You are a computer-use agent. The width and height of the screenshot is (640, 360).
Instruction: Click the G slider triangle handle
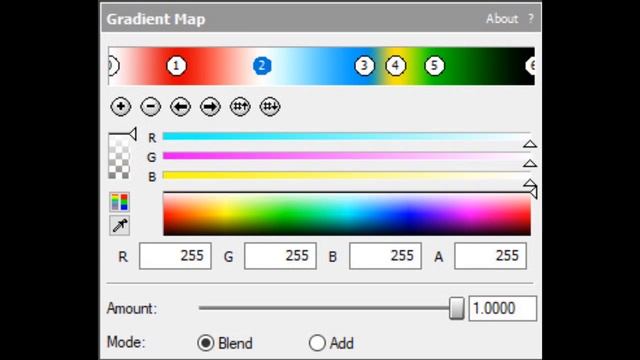530,164
